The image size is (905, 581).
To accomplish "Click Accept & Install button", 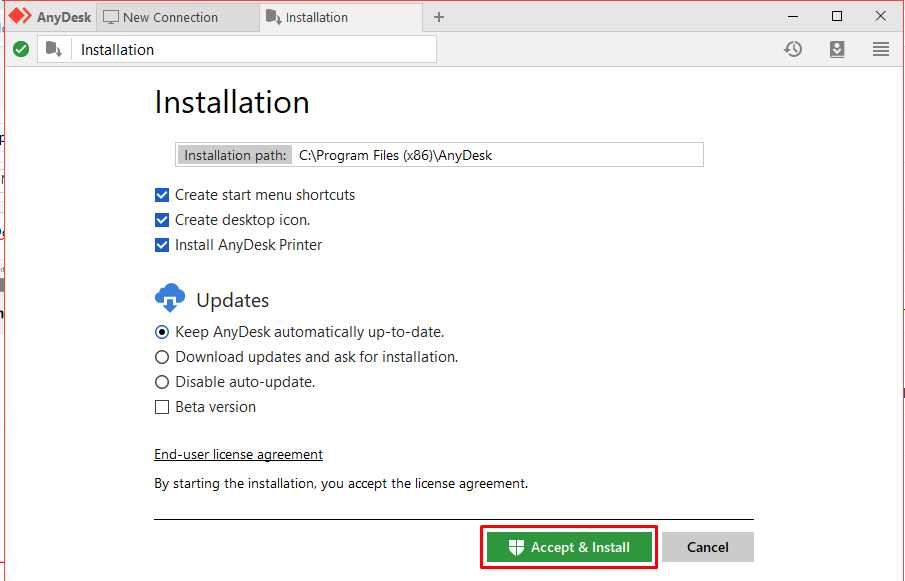I will coord(569,547).
